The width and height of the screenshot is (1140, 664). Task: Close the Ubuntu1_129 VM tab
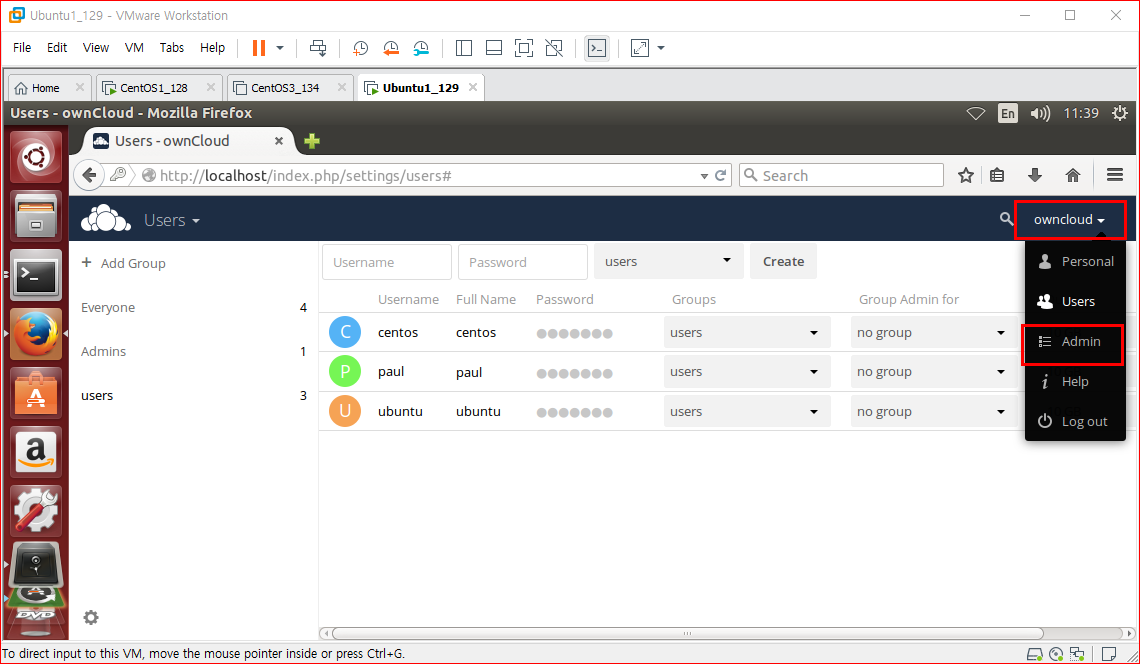[473, 87]
